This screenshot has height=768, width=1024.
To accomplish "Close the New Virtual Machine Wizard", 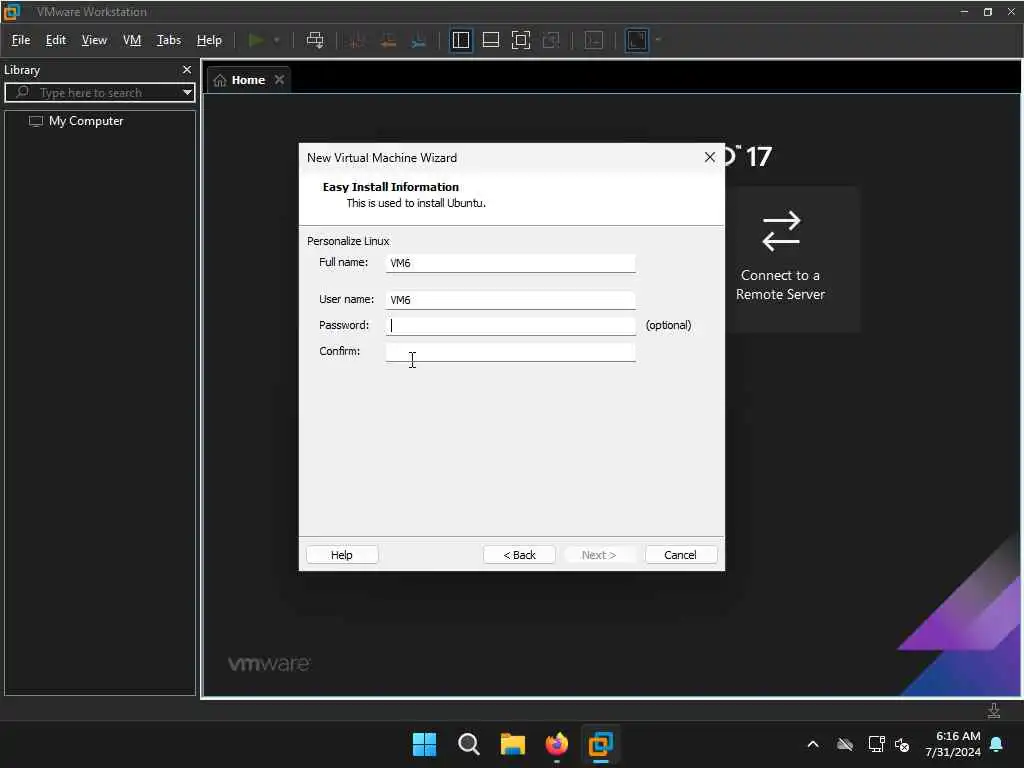I will [710, 157].
